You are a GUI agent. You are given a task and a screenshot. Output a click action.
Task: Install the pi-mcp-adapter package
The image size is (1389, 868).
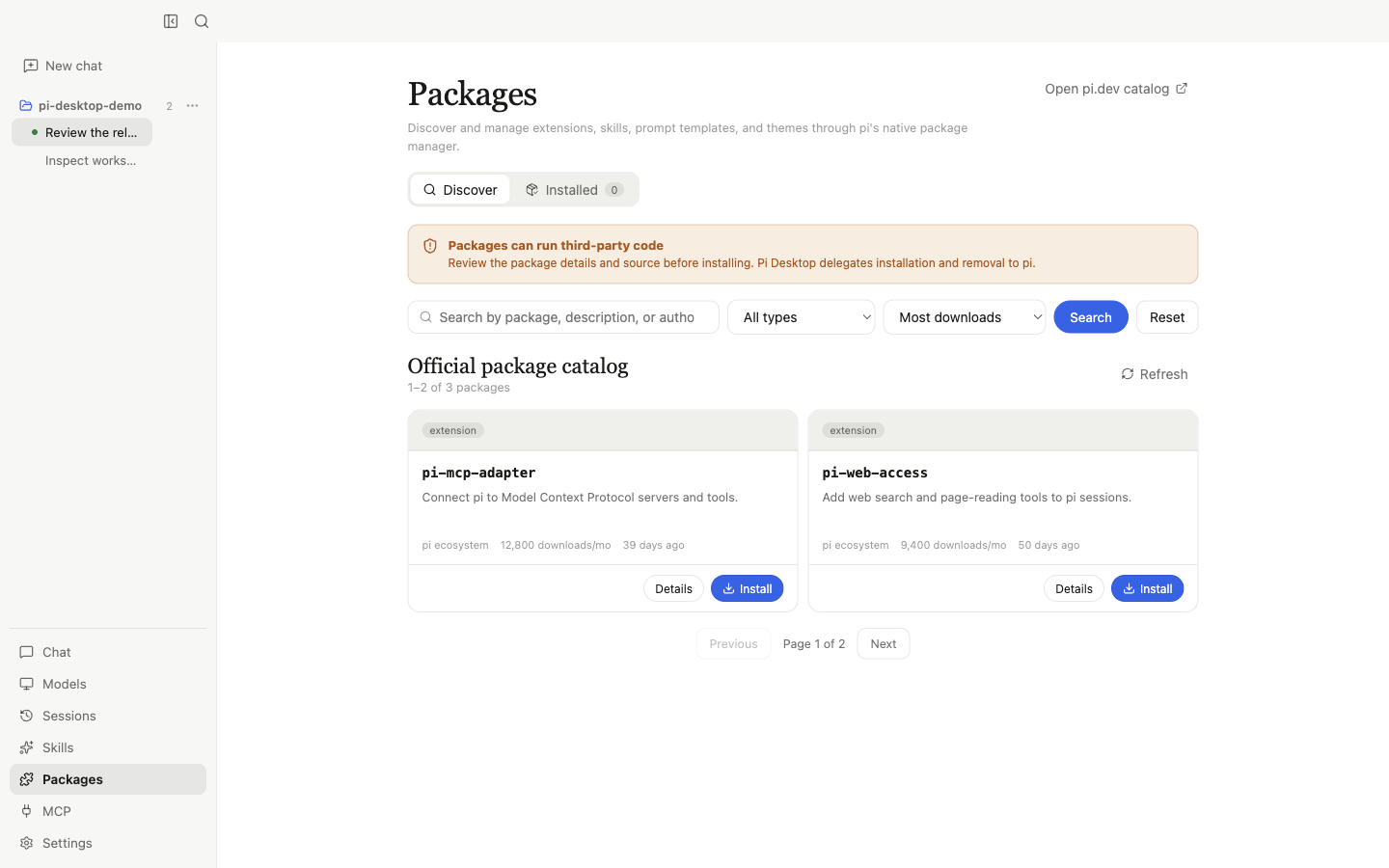click(748, 588)
